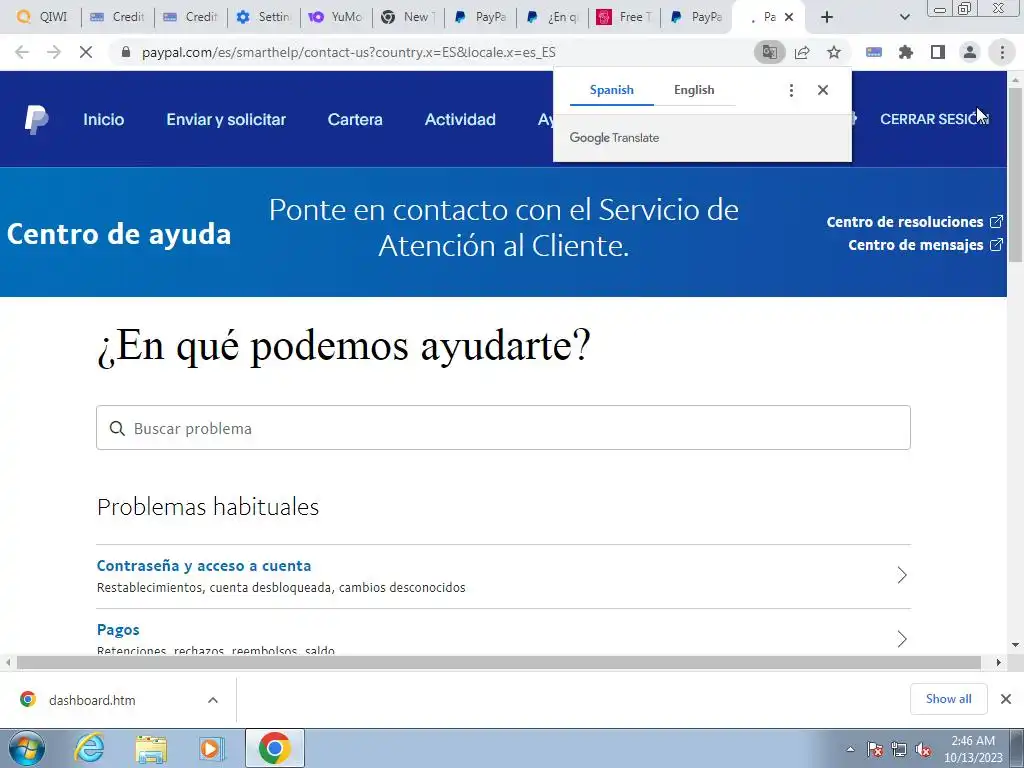Switch to the Free T tab
The width and height of the screenshot is (1024, 768).
click(624, 17)
